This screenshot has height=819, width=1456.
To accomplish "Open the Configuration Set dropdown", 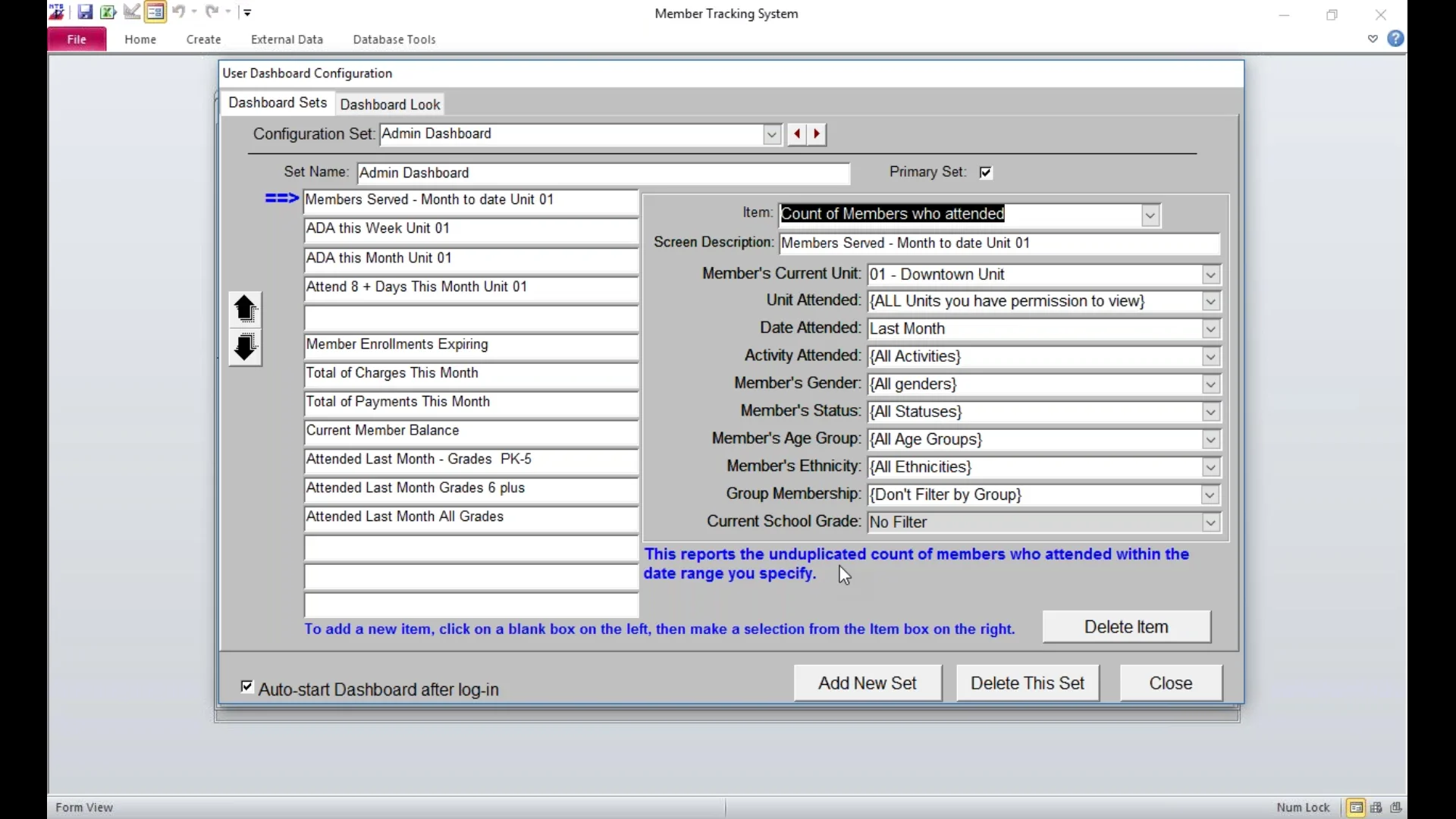I will (x=770, y=134).
